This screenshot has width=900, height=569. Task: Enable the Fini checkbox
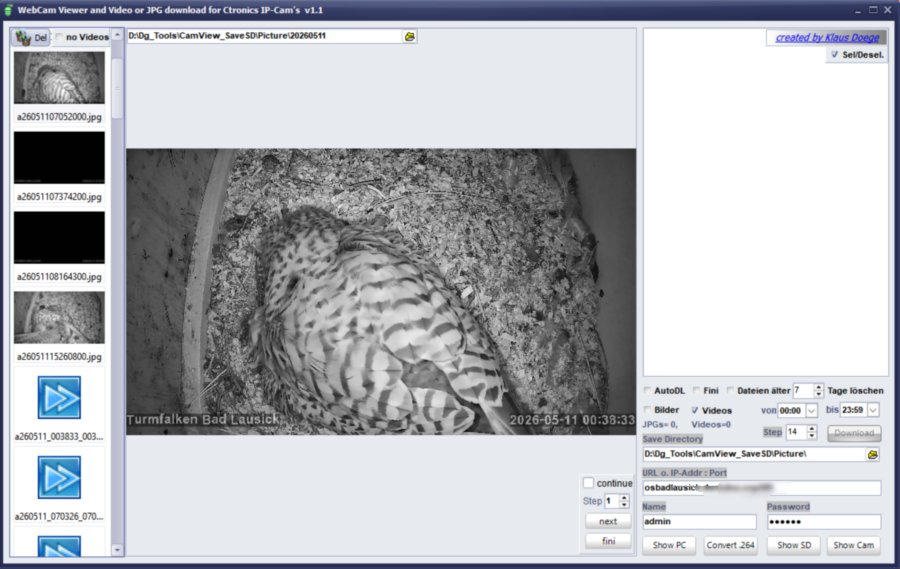click(696, 390)
